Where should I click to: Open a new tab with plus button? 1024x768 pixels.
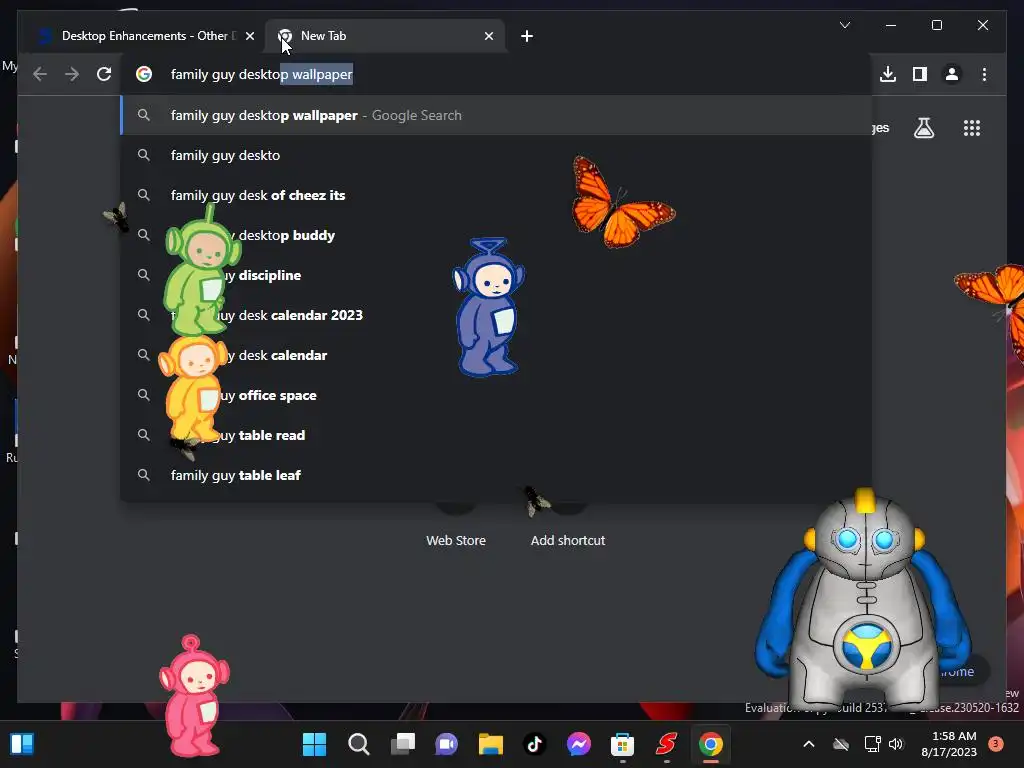[527, 36]
